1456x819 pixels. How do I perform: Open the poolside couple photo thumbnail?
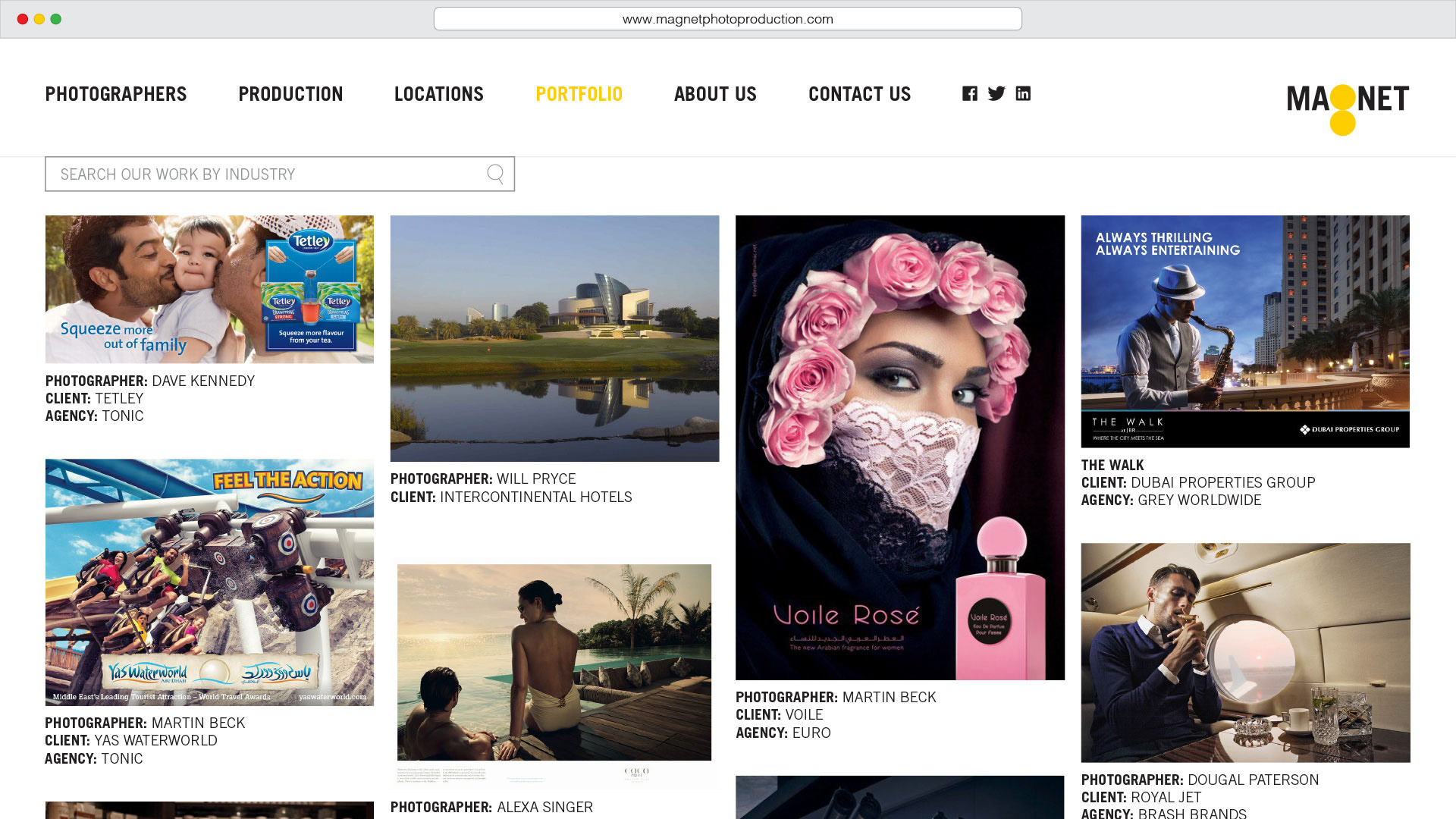click(x=554, y=673)
